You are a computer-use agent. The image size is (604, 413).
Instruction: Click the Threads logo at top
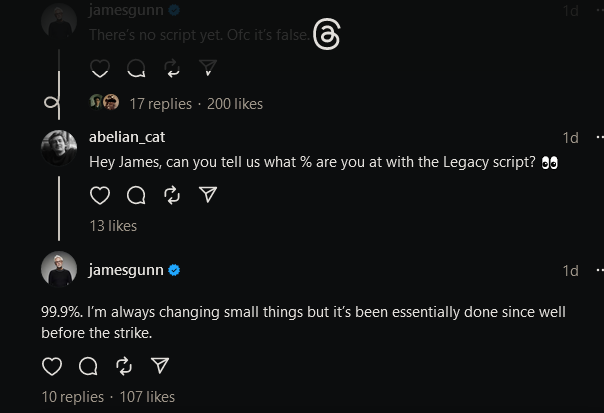click(x=327, y=35)
